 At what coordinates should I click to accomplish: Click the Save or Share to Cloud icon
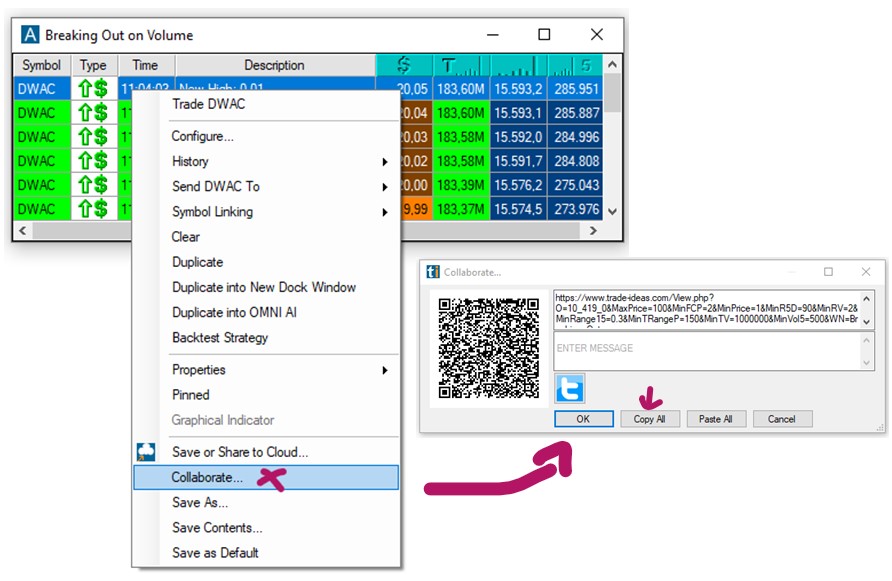(146, 452)
